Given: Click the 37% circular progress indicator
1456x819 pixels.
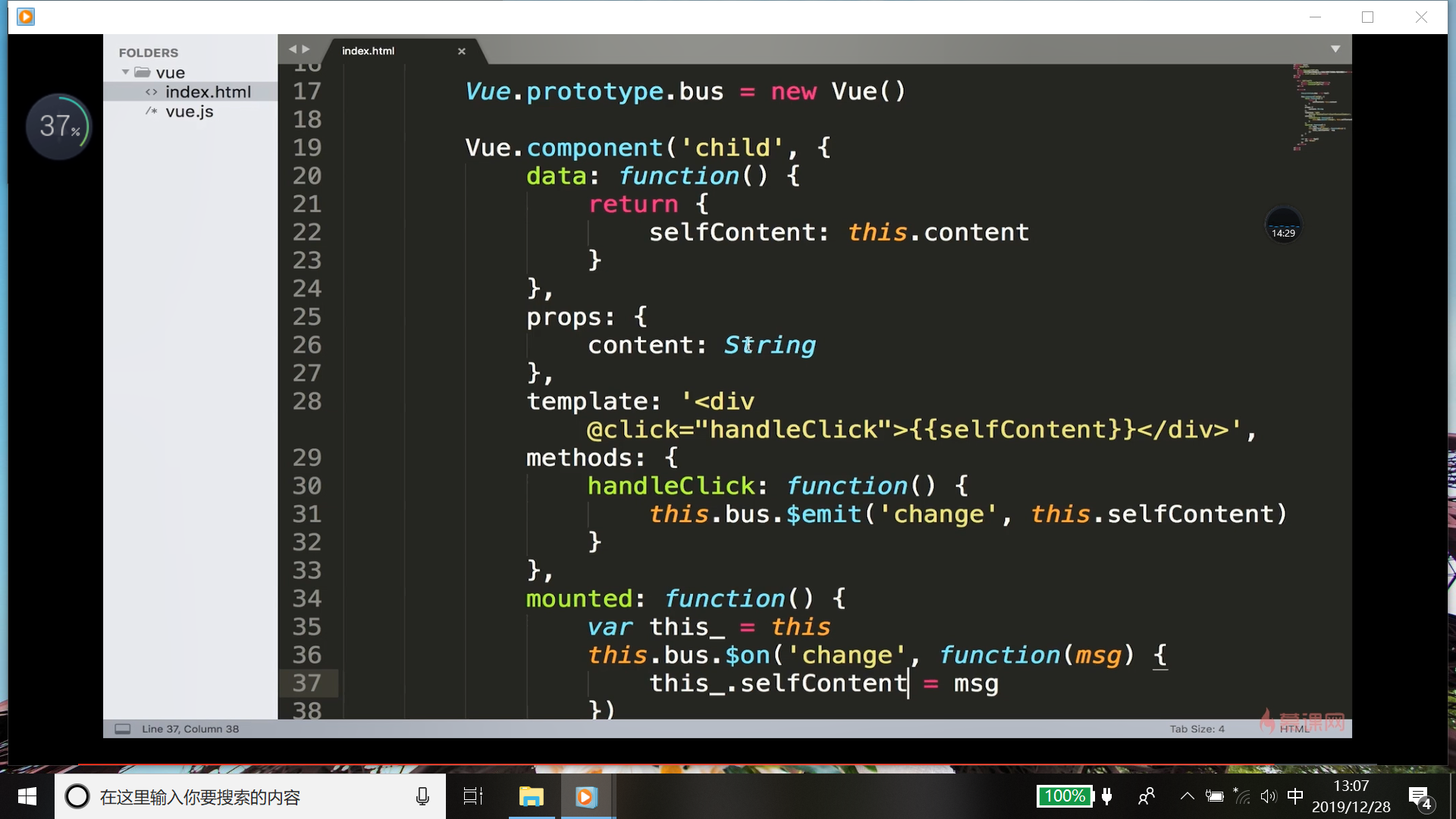Looking at the screenshot, I should (x=58, y=126).
